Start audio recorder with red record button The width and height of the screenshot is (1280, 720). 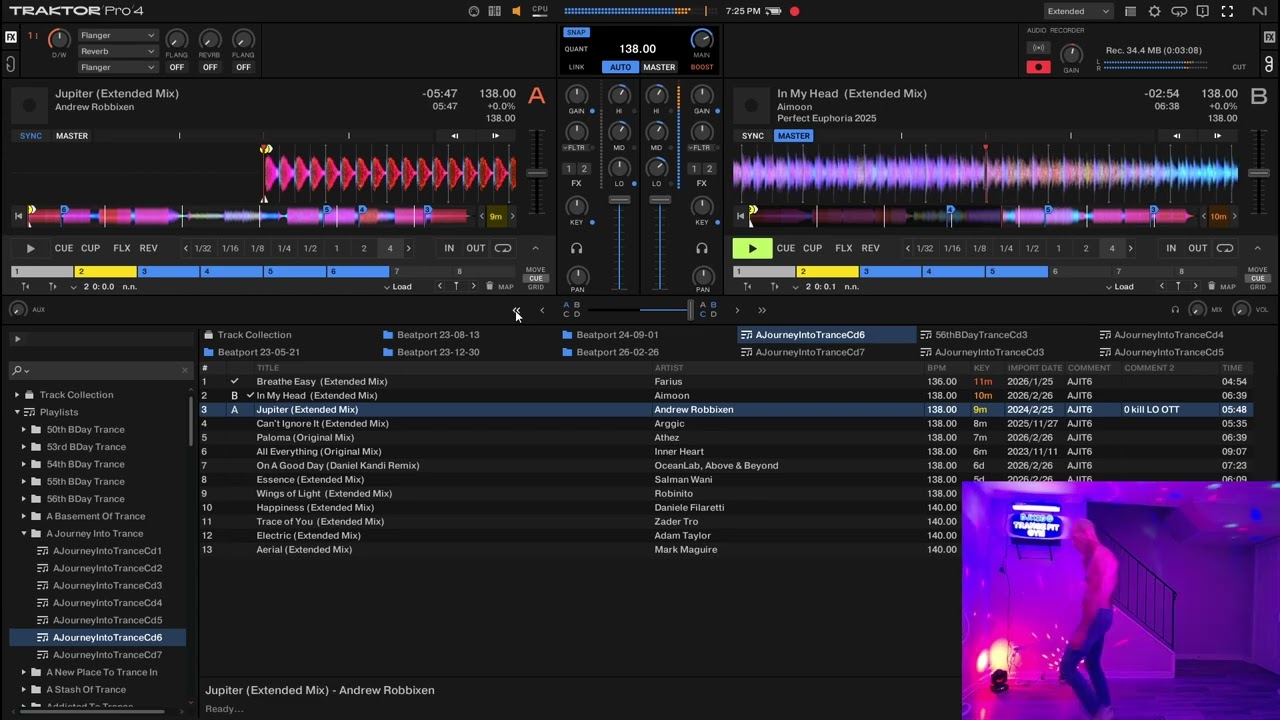pyautogui.click(x=1038, y=67)
